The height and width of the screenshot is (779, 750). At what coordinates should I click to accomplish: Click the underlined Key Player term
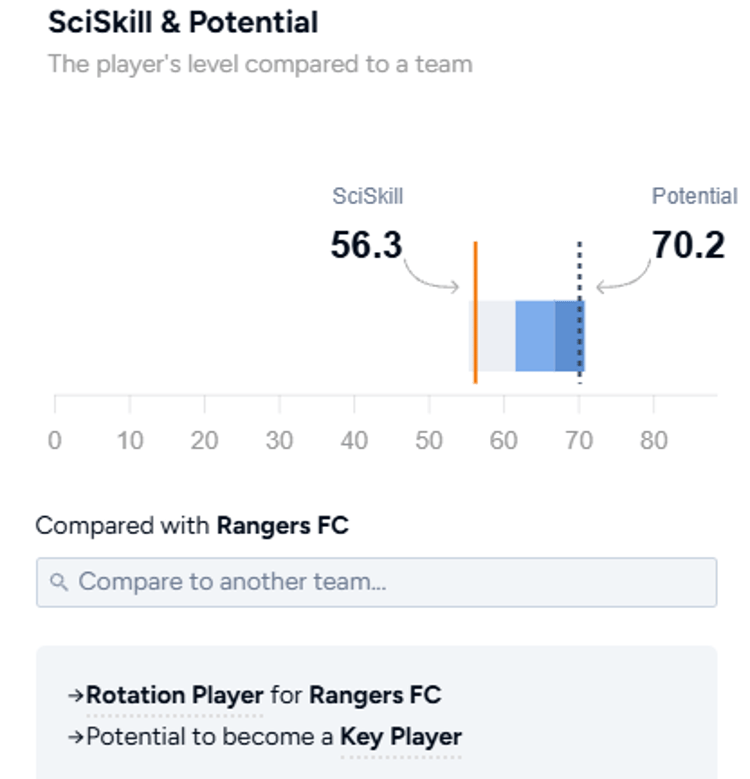click(401, 738)
